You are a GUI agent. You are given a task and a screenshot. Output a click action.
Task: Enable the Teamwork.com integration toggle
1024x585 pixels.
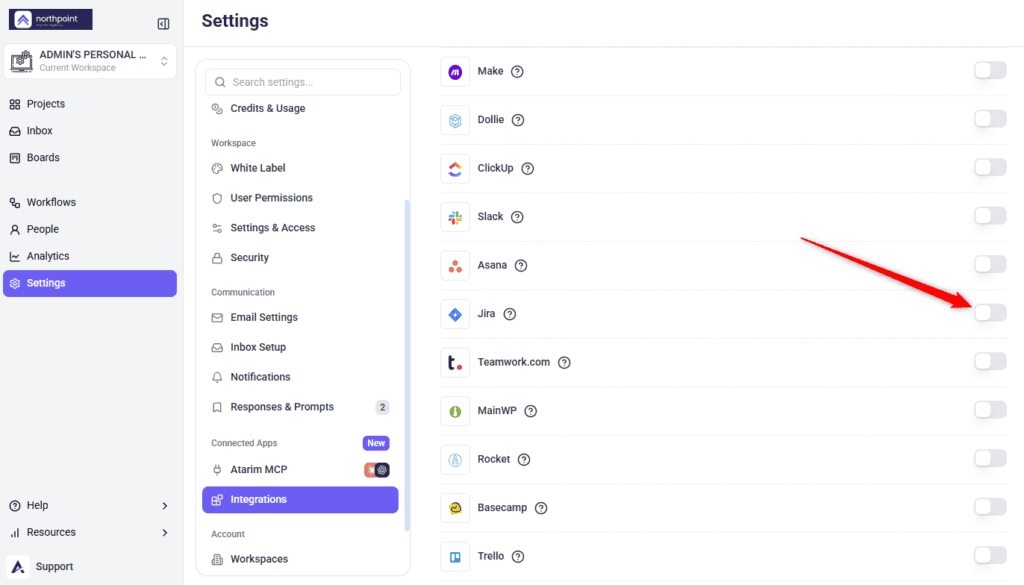(x=990, y=361)
